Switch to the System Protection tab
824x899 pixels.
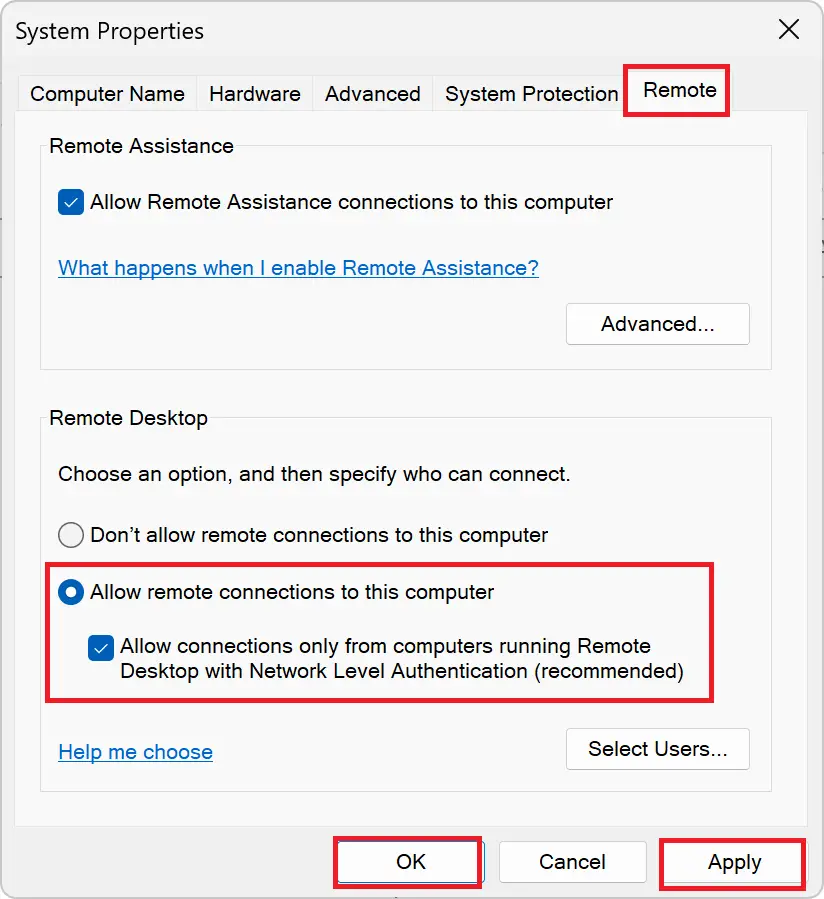tap(530, 93)
